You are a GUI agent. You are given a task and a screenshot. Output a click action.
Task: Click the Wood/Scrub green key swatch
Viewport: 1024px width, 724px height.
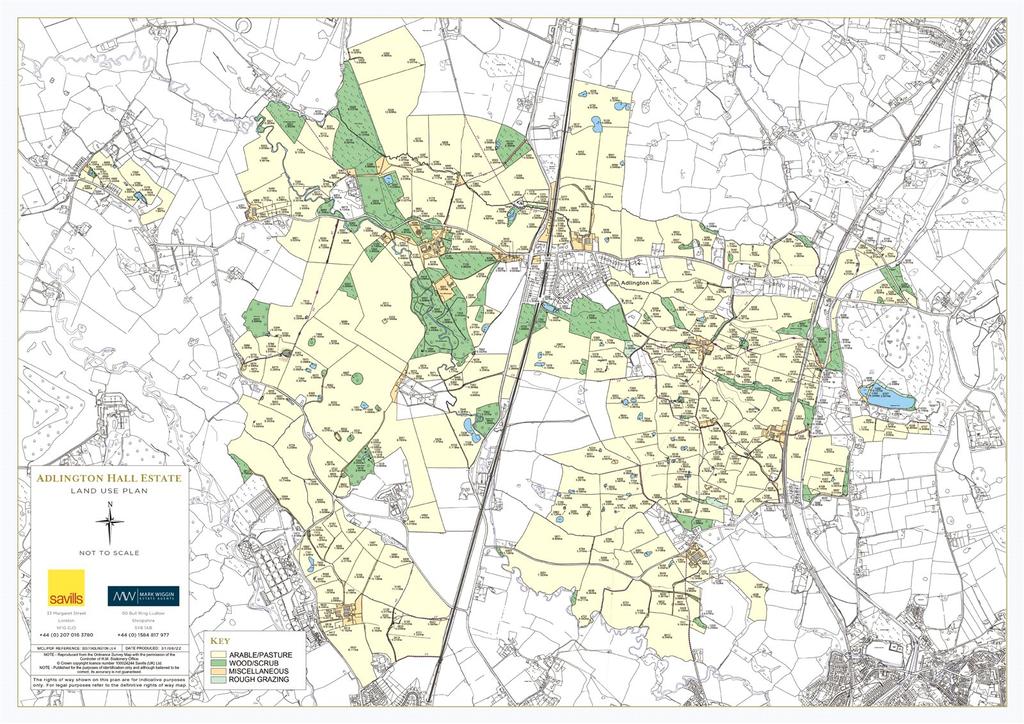tap(218, 663)
